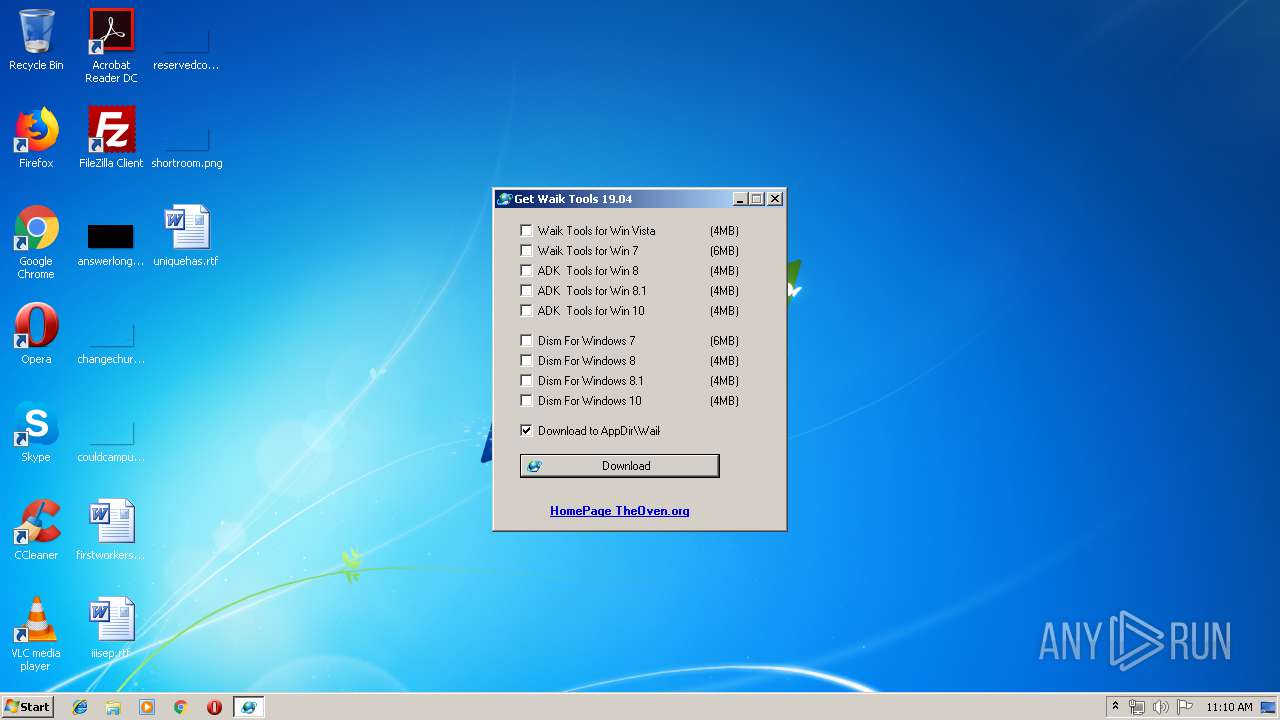Open Windows Media Player taskbar icon

(147, 707)
